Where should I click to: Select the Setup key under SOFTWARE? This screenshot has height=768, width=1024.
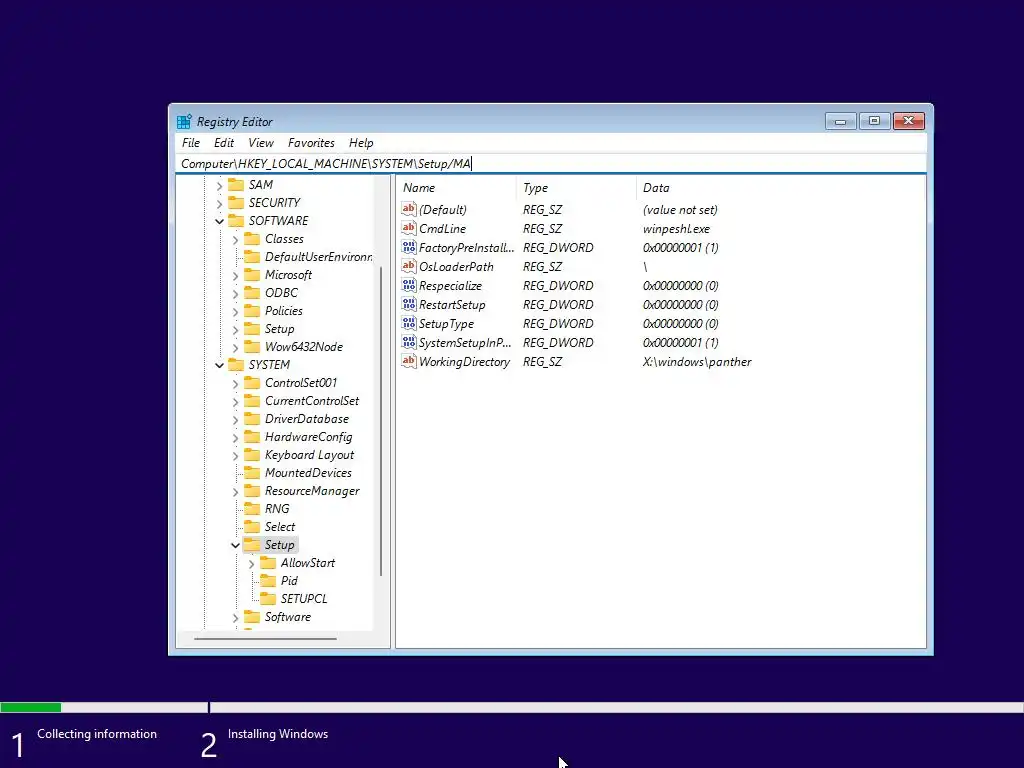point(280,329)
